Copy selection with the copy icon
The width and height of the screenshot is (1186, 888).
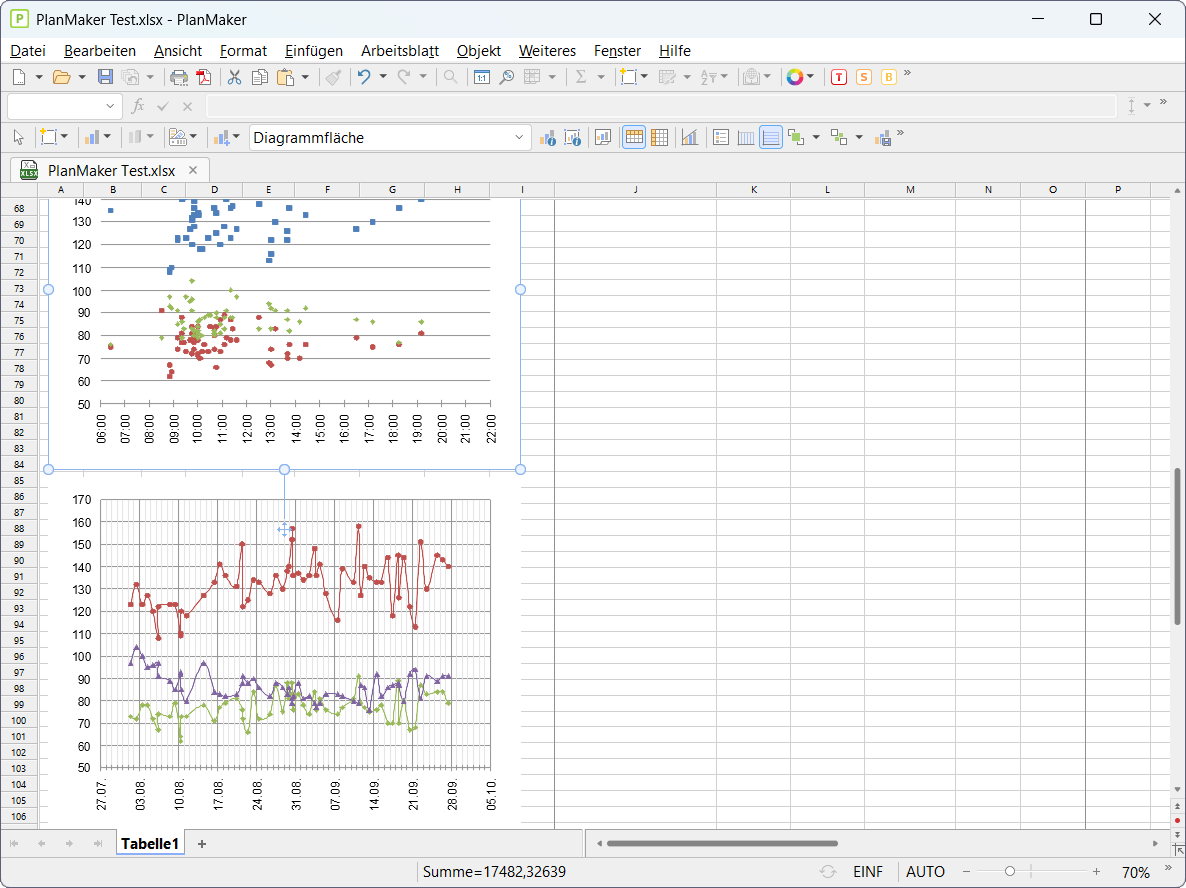pyautogui.click(x=259, y=77)
